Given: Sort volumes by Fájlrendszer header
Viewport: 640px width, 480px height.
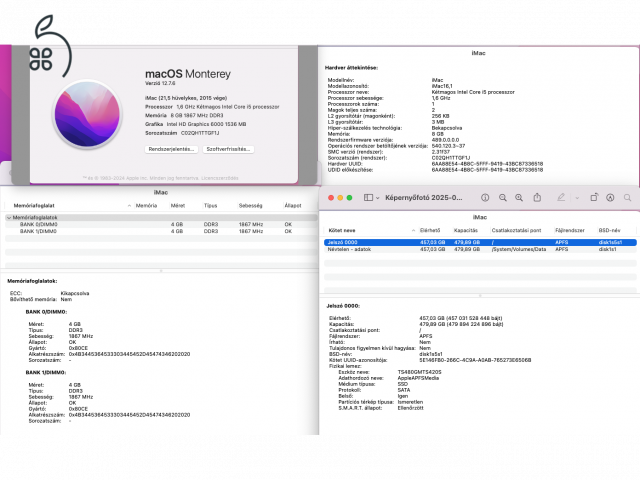Looking at the screenshot, I should point(570,231).
